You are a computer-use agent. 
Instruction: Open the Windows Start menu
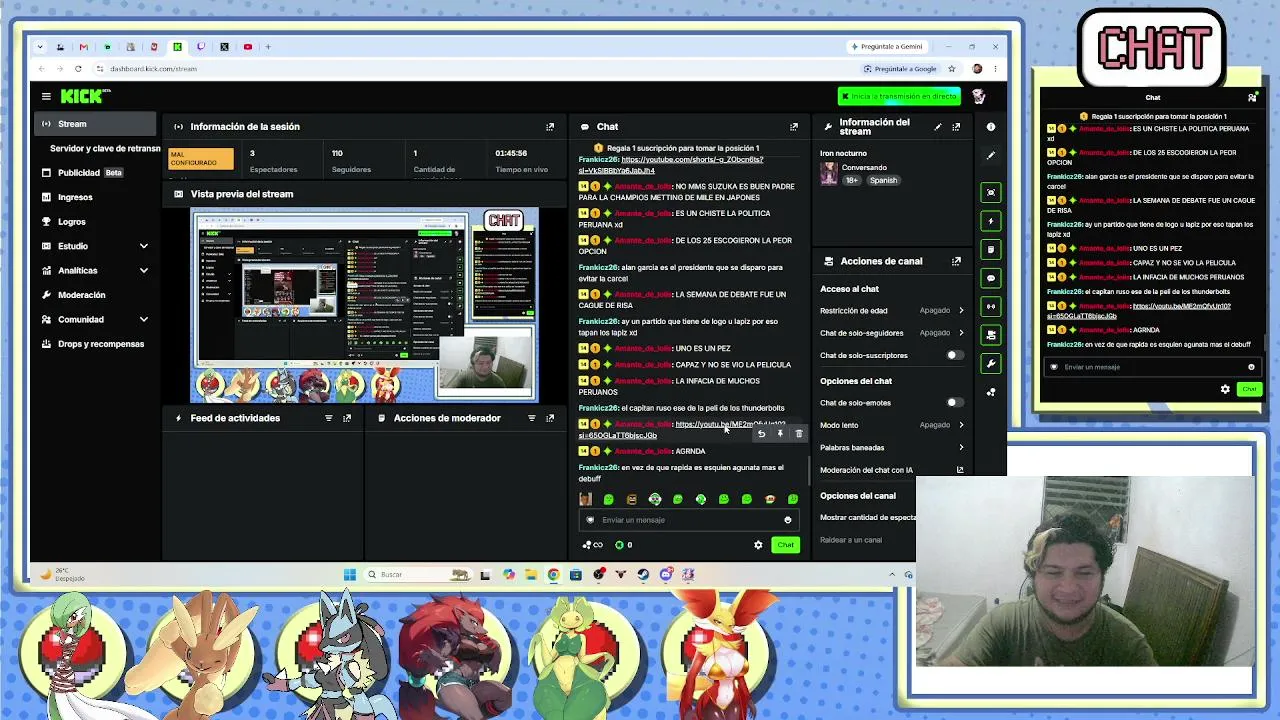349,574
